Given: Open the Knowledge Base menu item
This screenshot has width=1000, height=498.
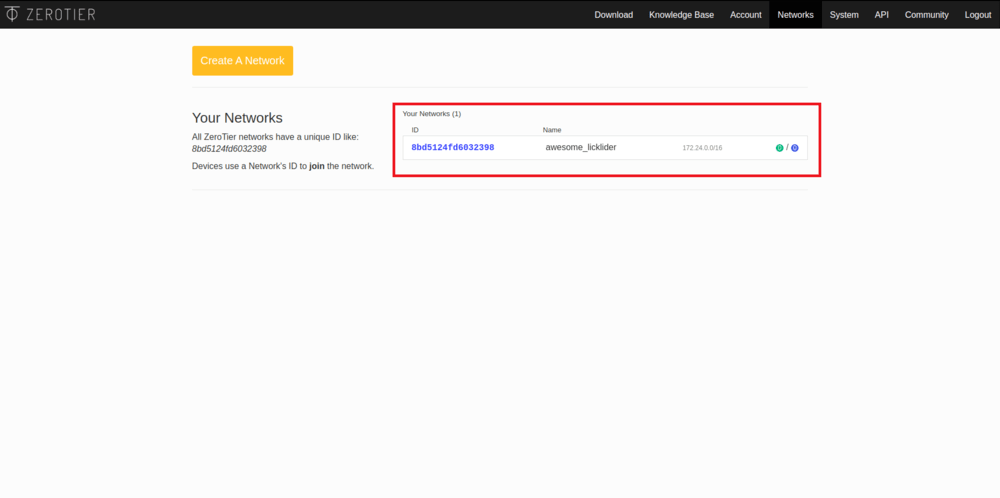Looking at the screenshot, I should click(681, 15).
